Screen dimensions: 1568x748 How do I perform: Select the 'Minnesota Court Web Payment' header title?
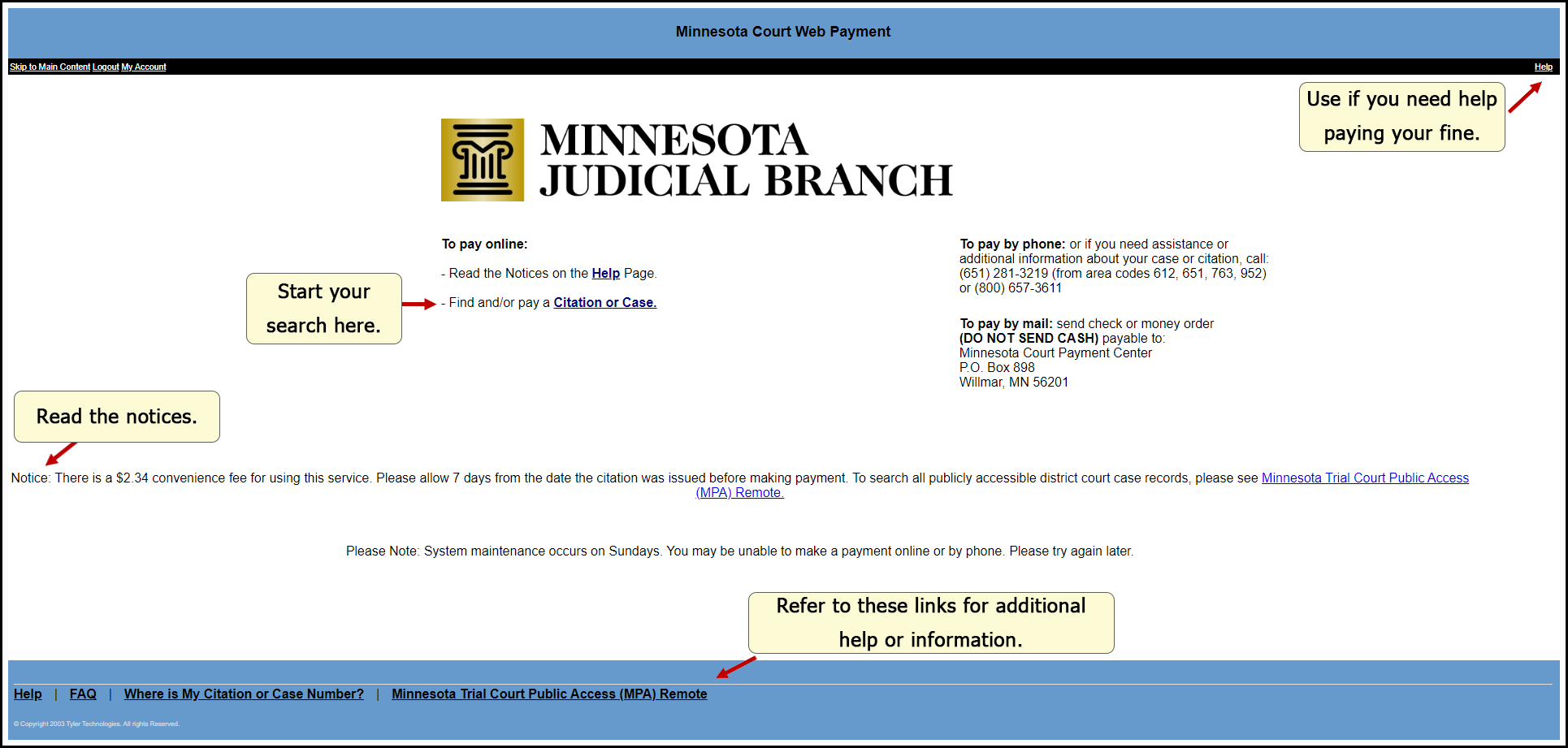tap(783, 32)
